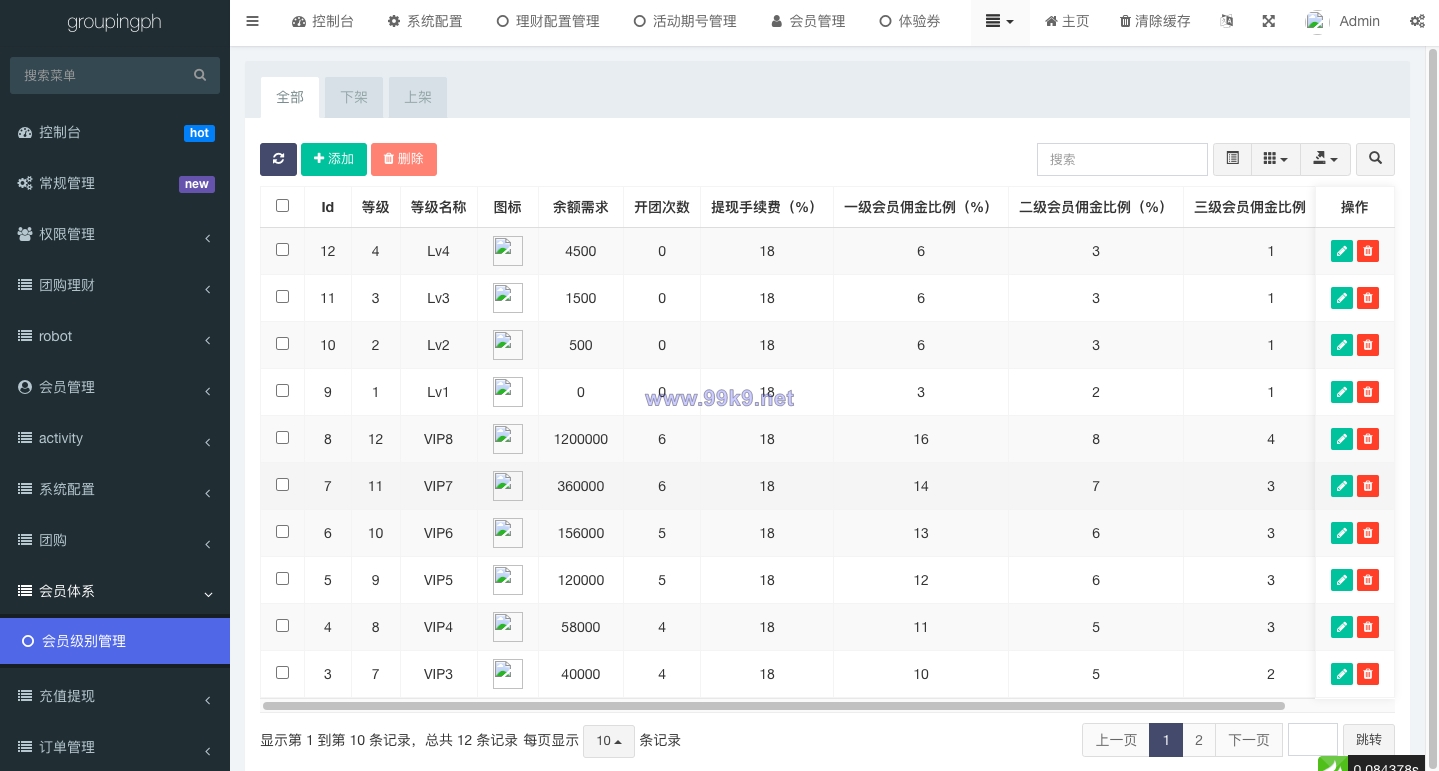Switch to the 全部 tab

(x=290, y=97)
